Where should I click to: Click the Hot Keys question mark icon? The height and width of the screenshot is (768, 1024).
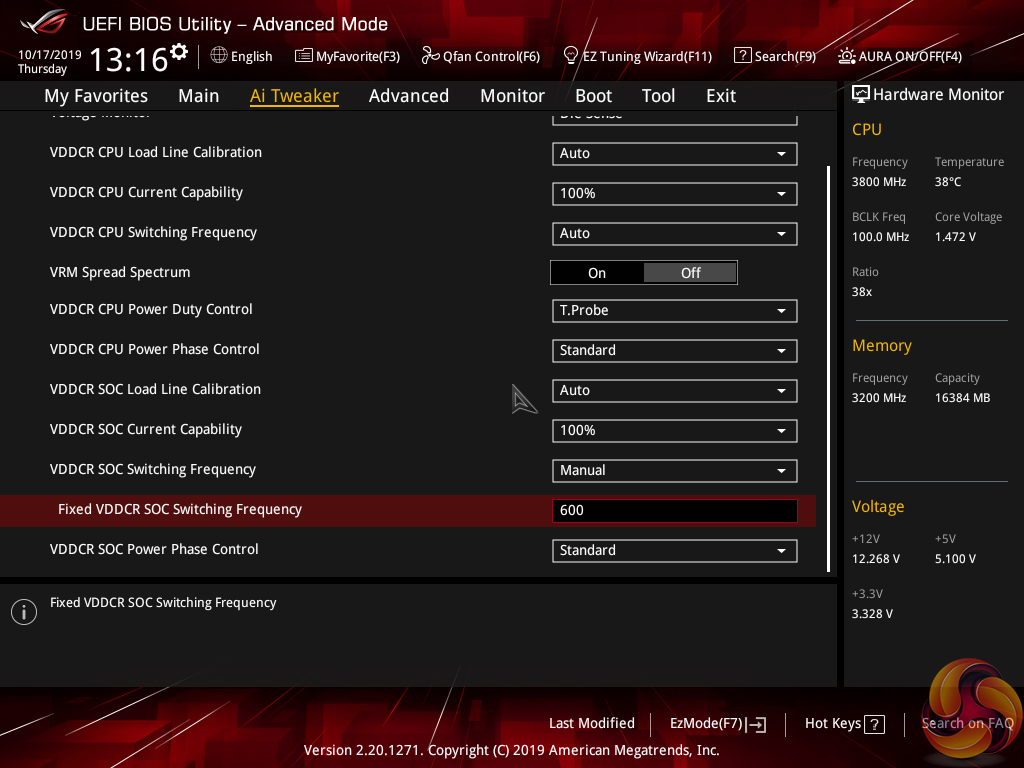tap(874, 724)
